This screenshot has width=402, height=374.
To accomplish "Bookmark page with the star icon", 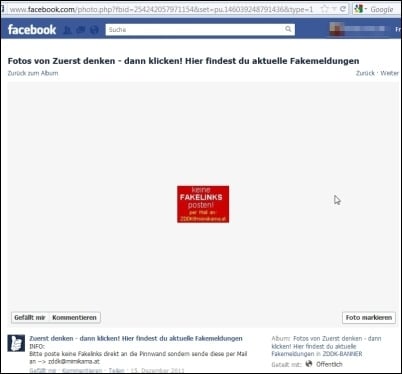I will click(x=324, y=9).
